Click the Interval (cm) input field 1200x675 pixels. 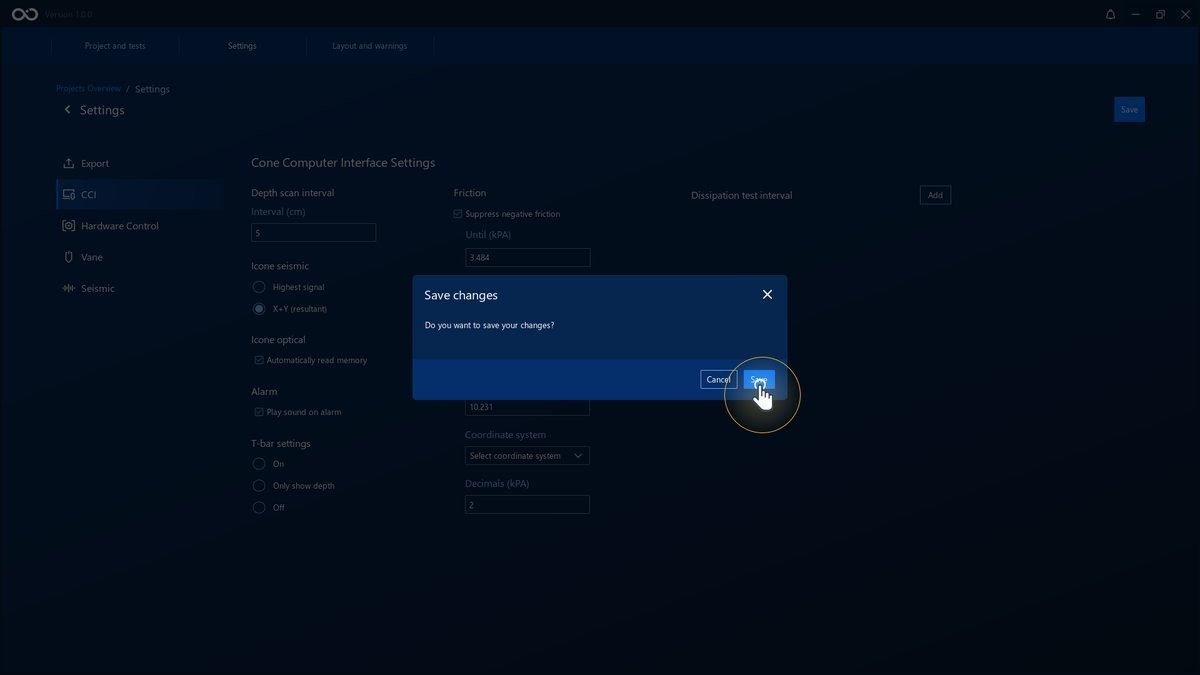[x=314, y=232]
